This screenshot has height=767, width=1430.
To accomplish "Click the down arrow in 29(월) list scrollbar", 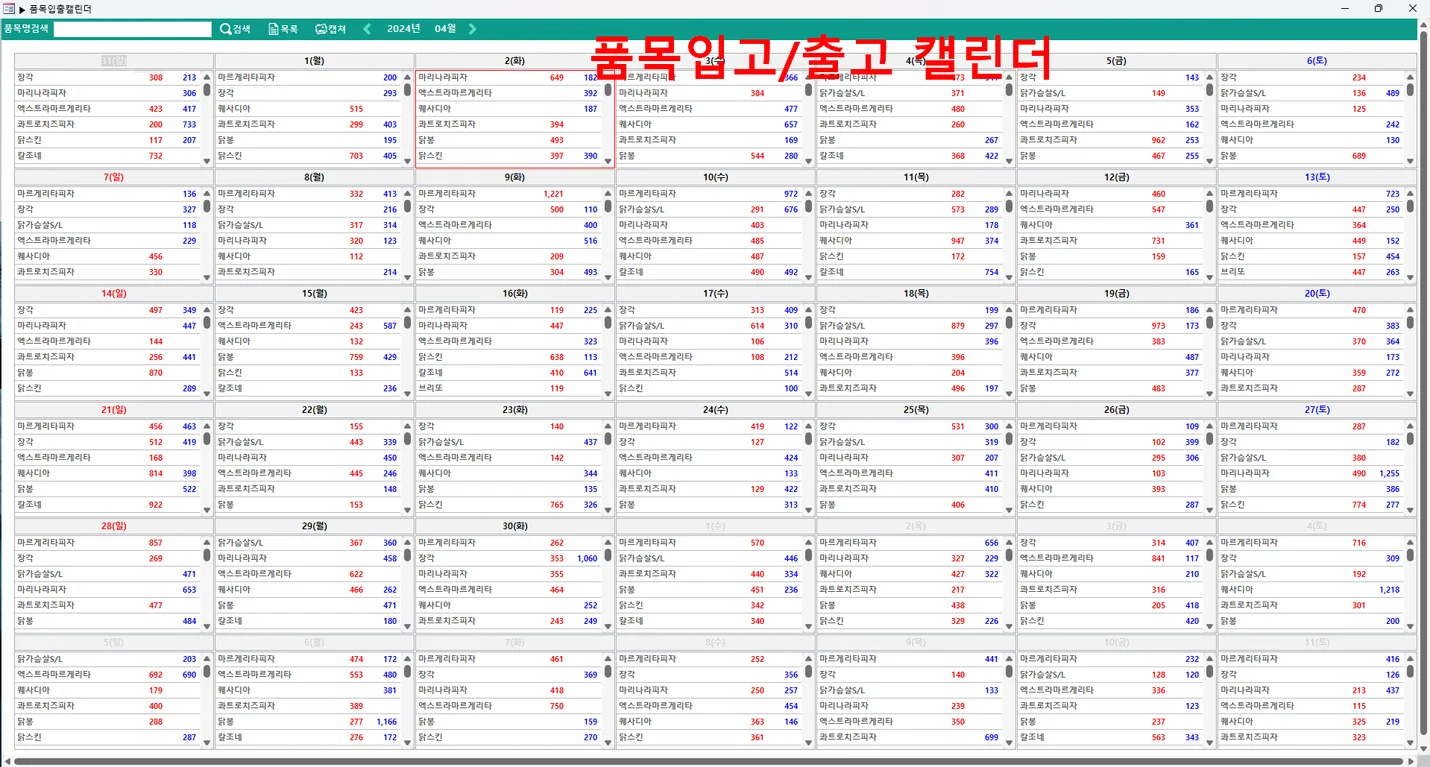I will (x=408, y=625).
